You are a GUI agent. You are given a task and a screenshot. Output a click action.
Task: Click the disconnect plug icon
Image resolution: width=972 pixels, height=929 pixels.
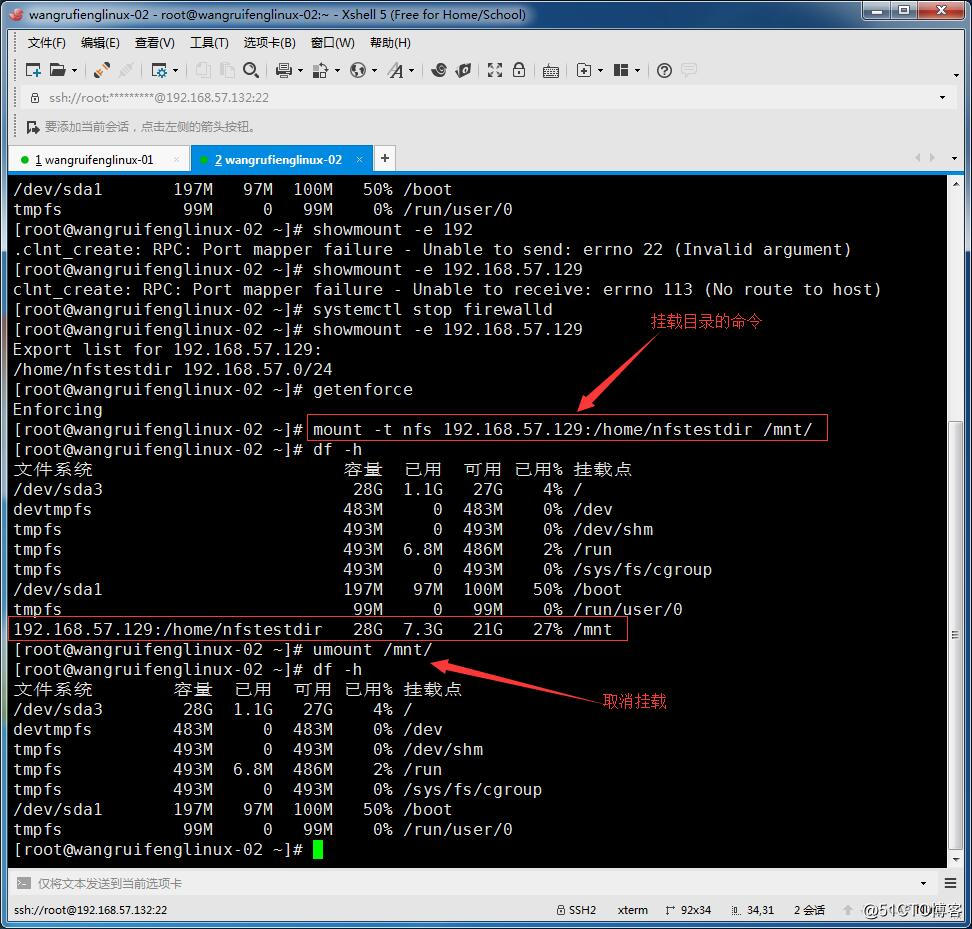point(125,70)
